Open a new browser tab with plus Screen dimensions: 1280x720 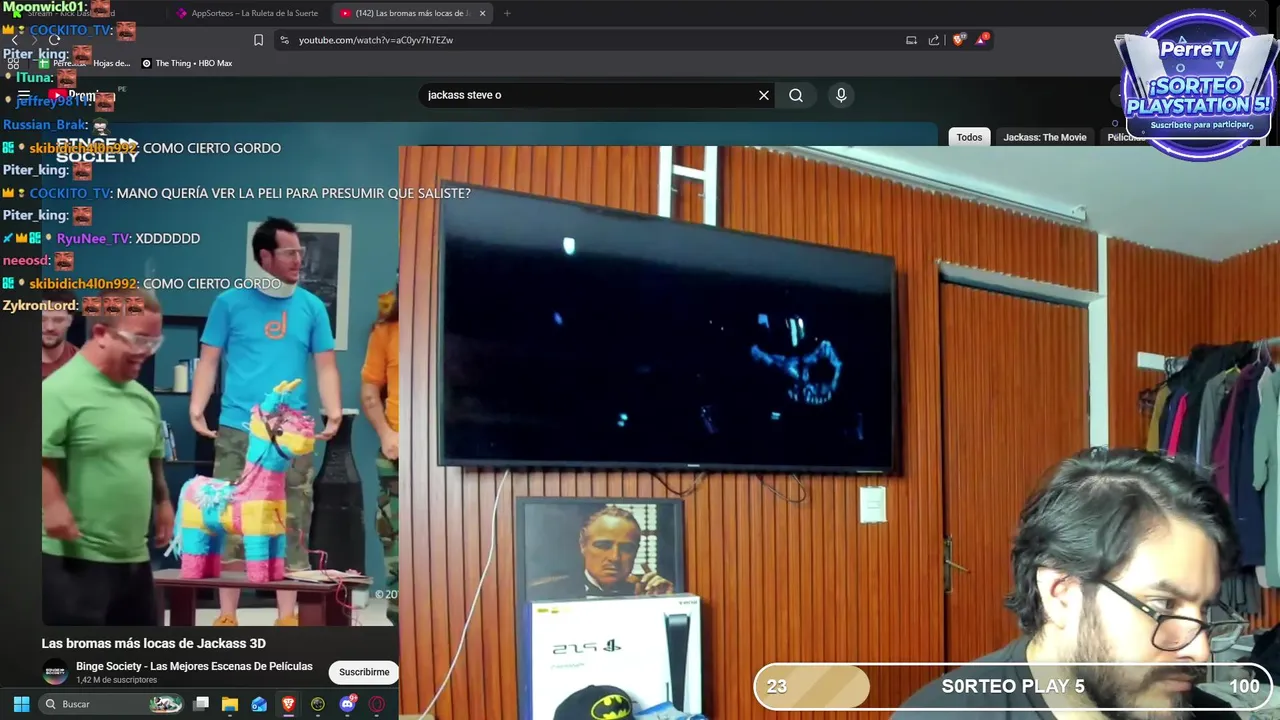507,13
